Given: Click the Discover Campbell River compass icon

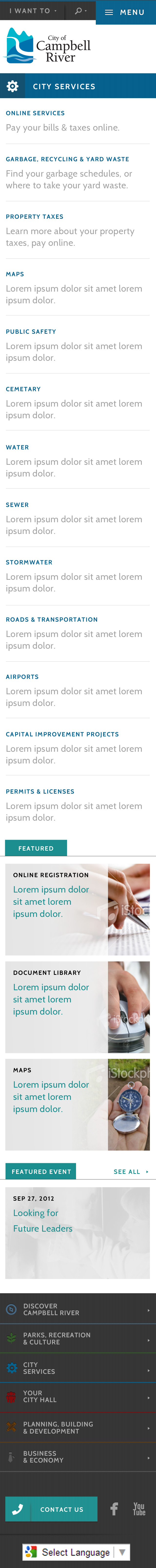Looking at the screenshot, I should (x=11, y=1309).
